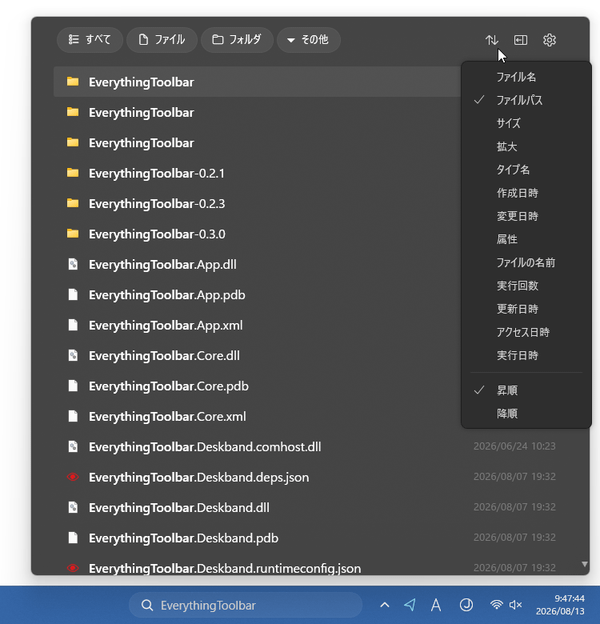
Task: Select the ファイル filter
Action: 162,40
